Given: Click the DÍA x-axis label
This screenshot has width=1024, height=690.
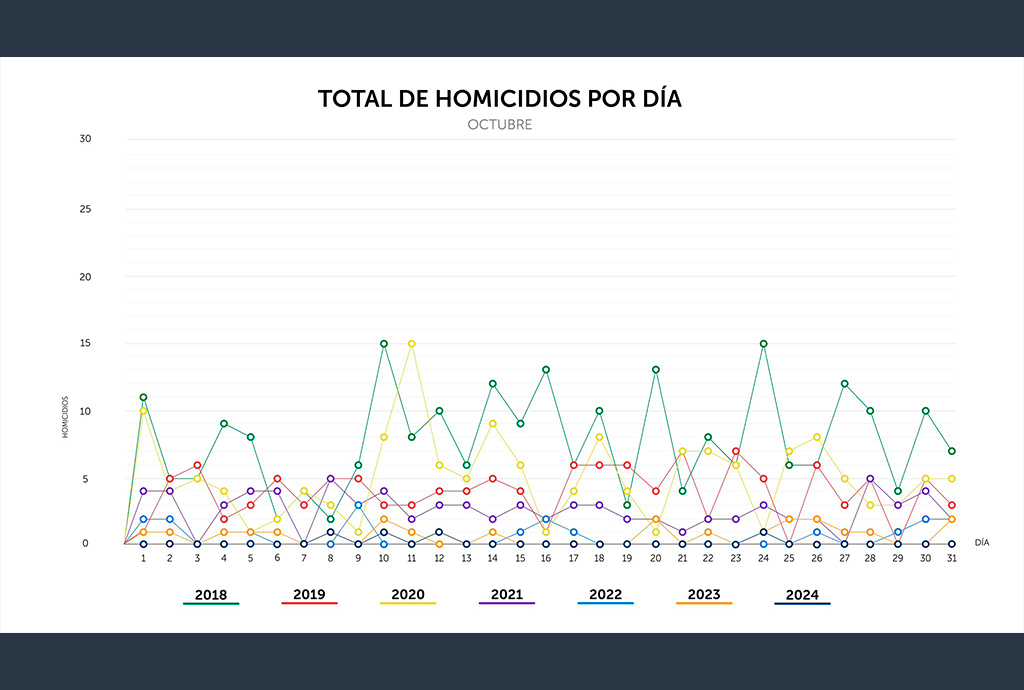Looking at the screenshot, I should (x=982, y=541).
